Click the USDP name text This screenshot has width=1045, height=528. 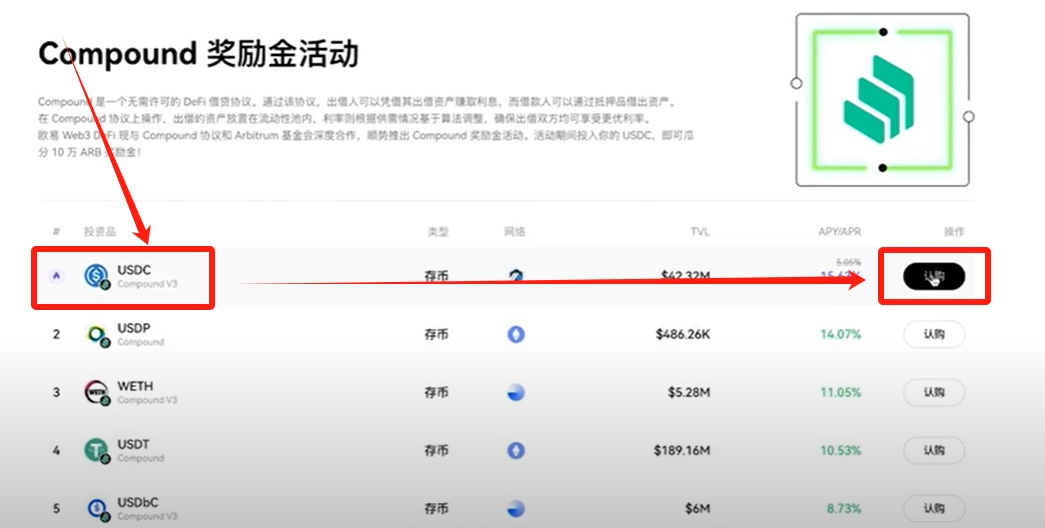134,328
